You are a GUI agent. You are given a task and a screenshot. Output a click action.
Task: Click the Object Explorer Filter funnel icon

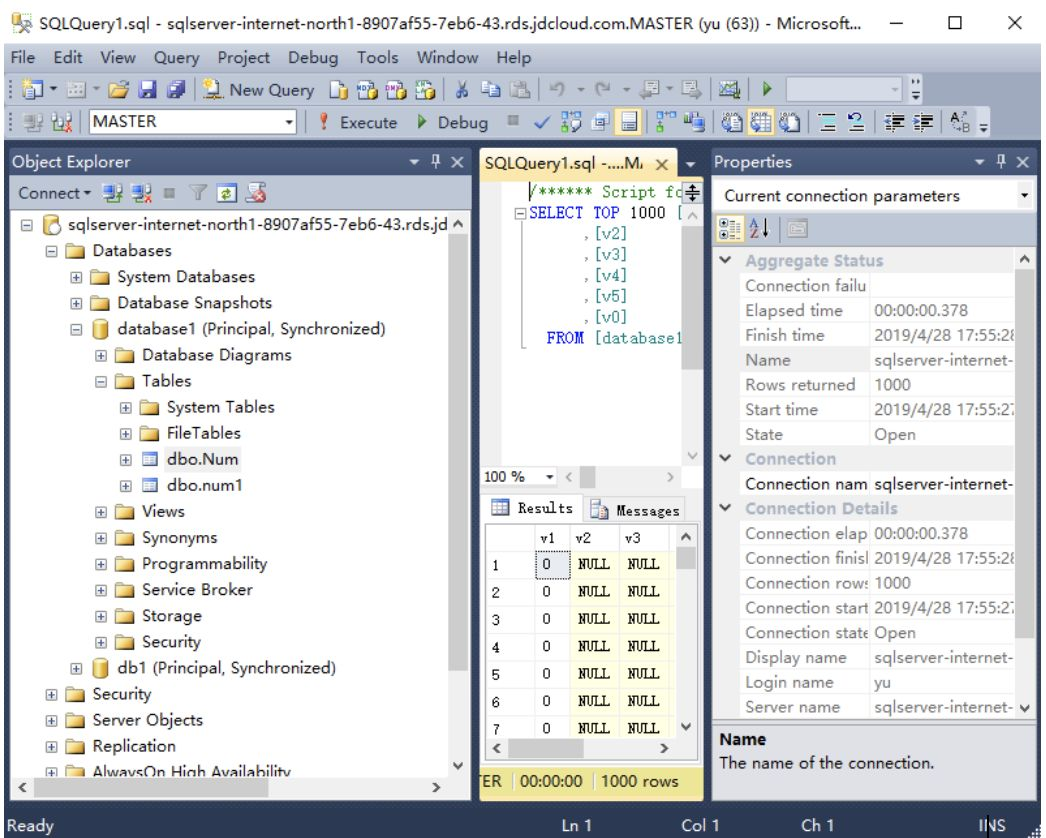pos(197,193)
